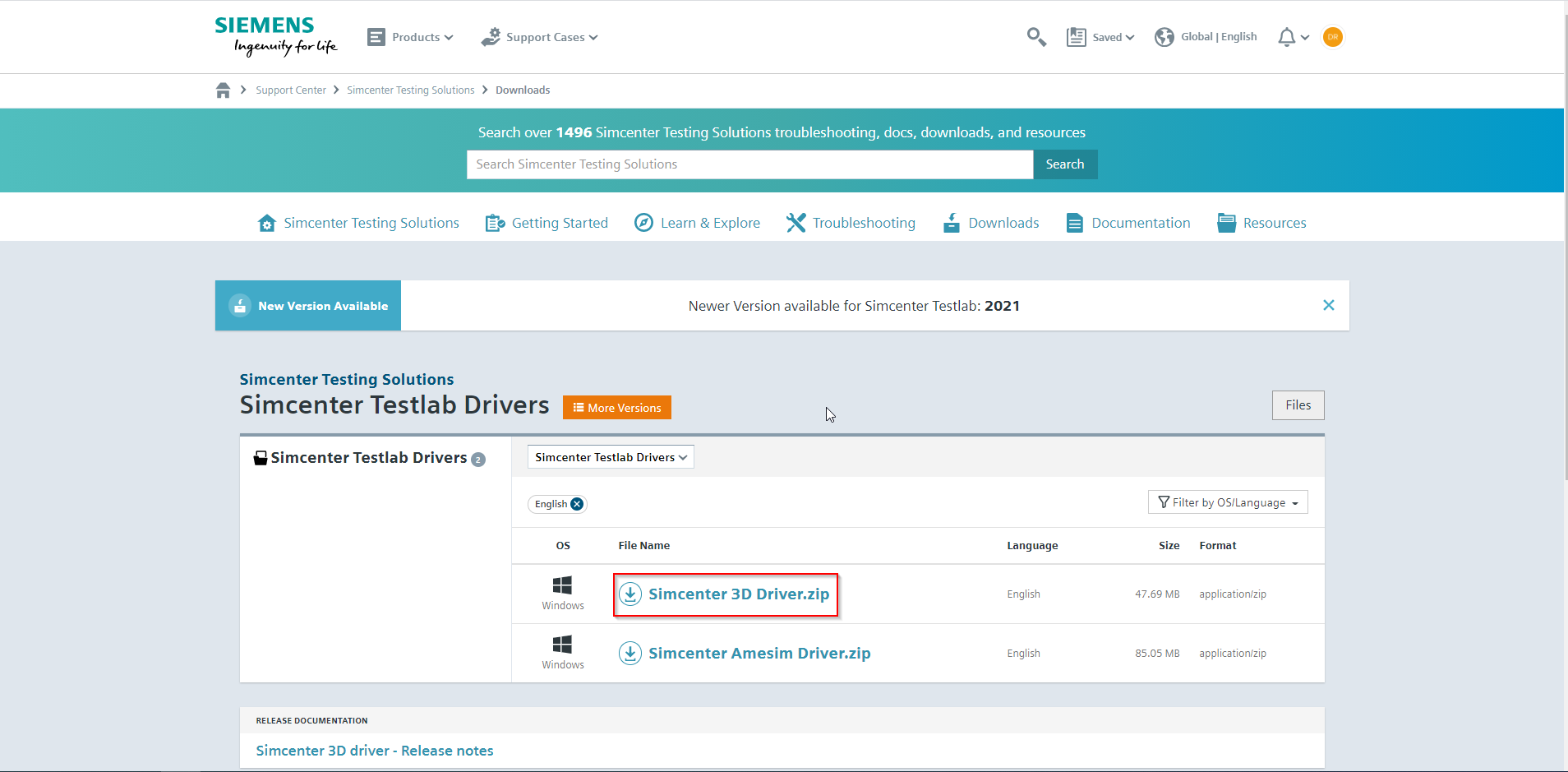Remove the English filter chip

[x=578, y=504]
